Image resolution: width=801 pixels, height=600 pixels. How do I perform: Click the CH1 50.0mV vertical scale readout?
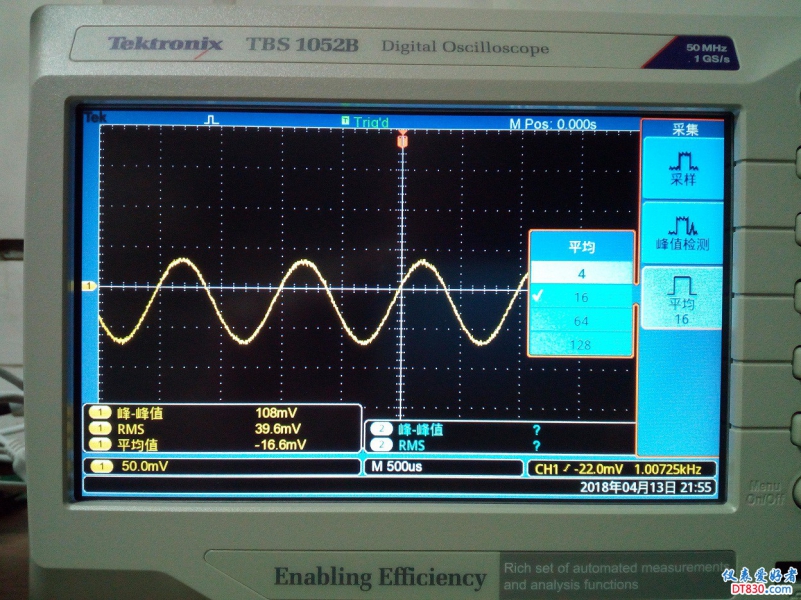pyautogui.click(x=146, y=467)
